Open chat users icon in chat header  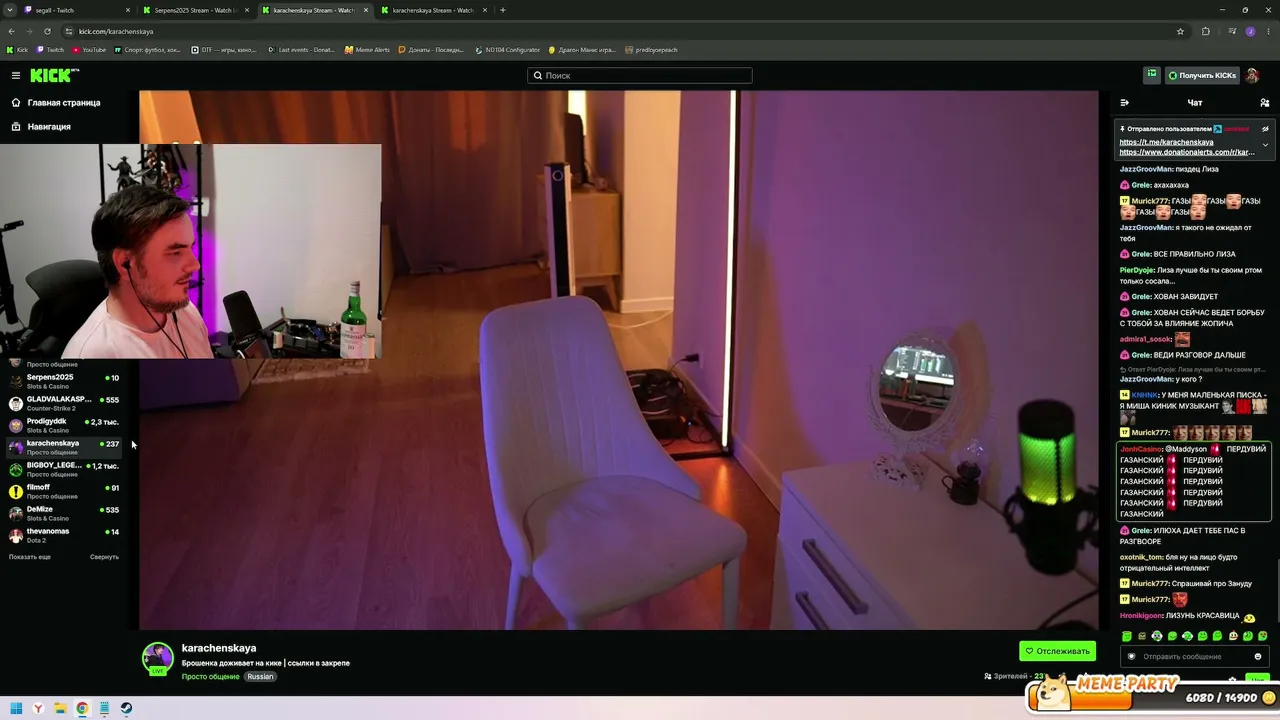1265,103
